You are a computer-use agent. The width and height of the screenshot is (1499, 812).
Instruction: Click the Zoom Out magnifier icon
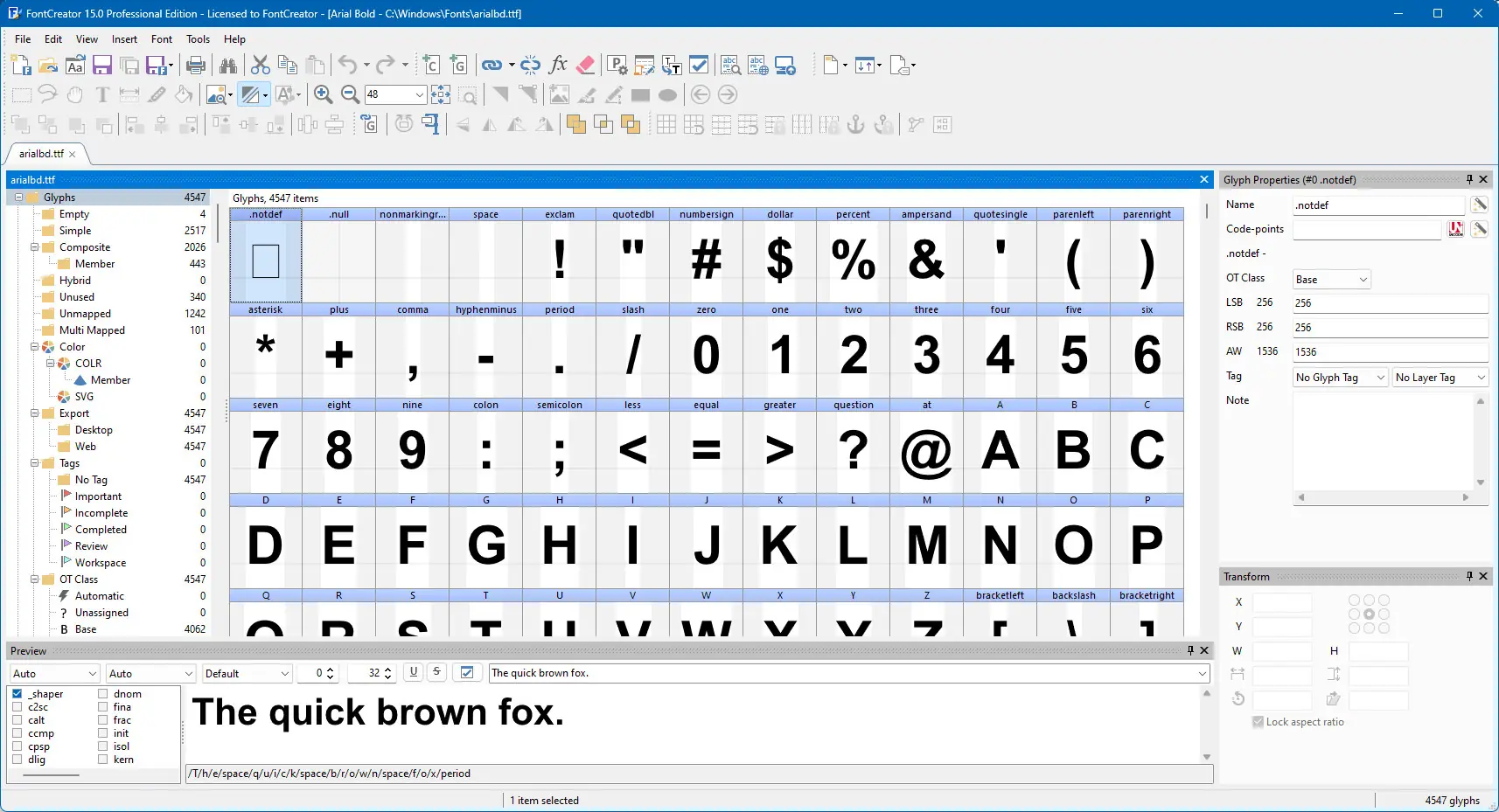point(350,94)
